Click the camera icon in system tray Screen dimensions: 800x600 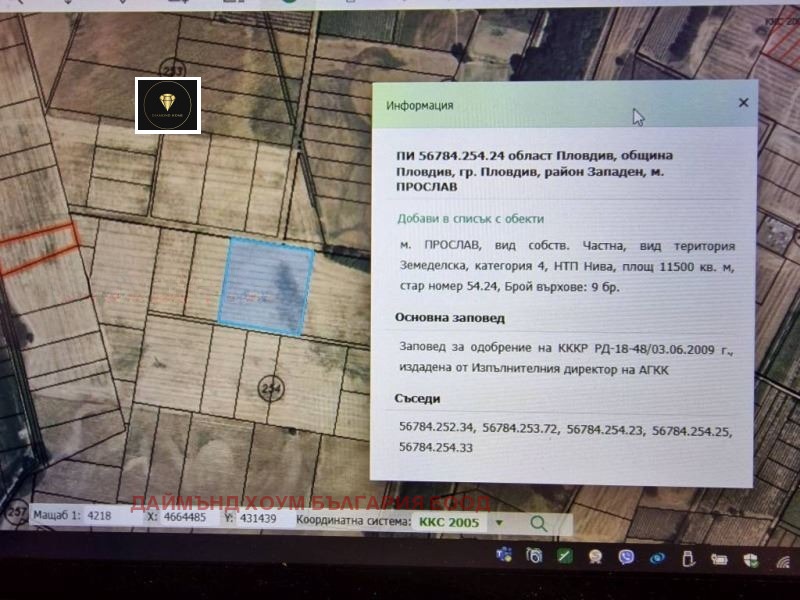[x=535, y=556]
